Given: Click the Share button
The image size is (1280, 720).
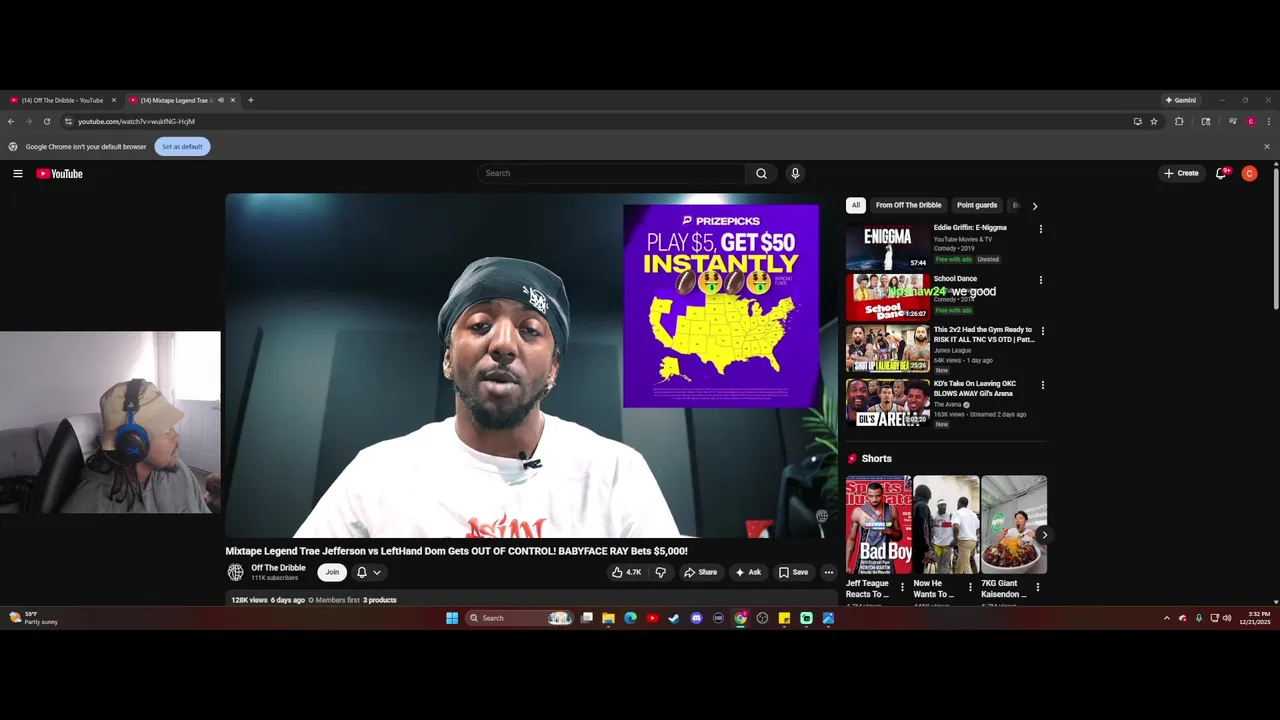Looking at the screenshot, I should 700,572.
